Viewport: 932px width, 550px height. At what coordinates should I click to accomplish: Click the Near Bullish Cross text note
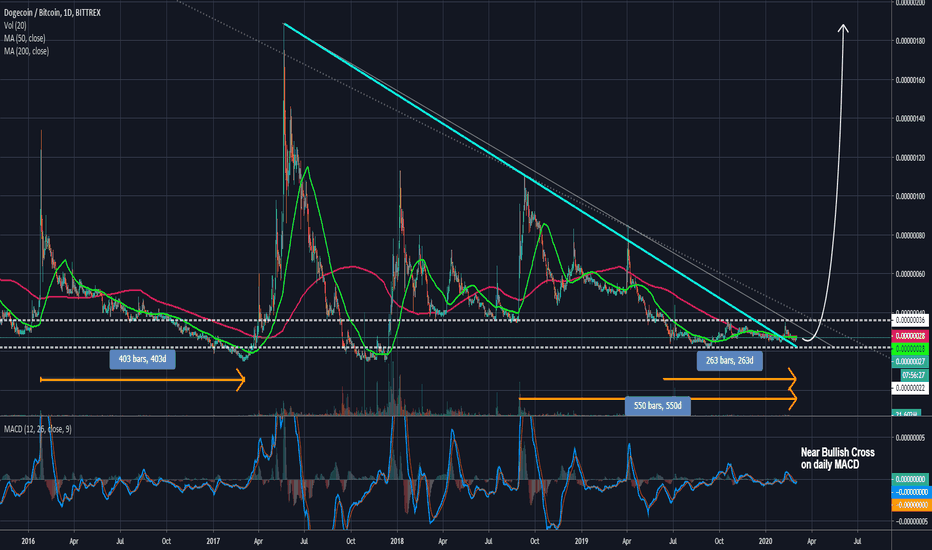point(837,458)
